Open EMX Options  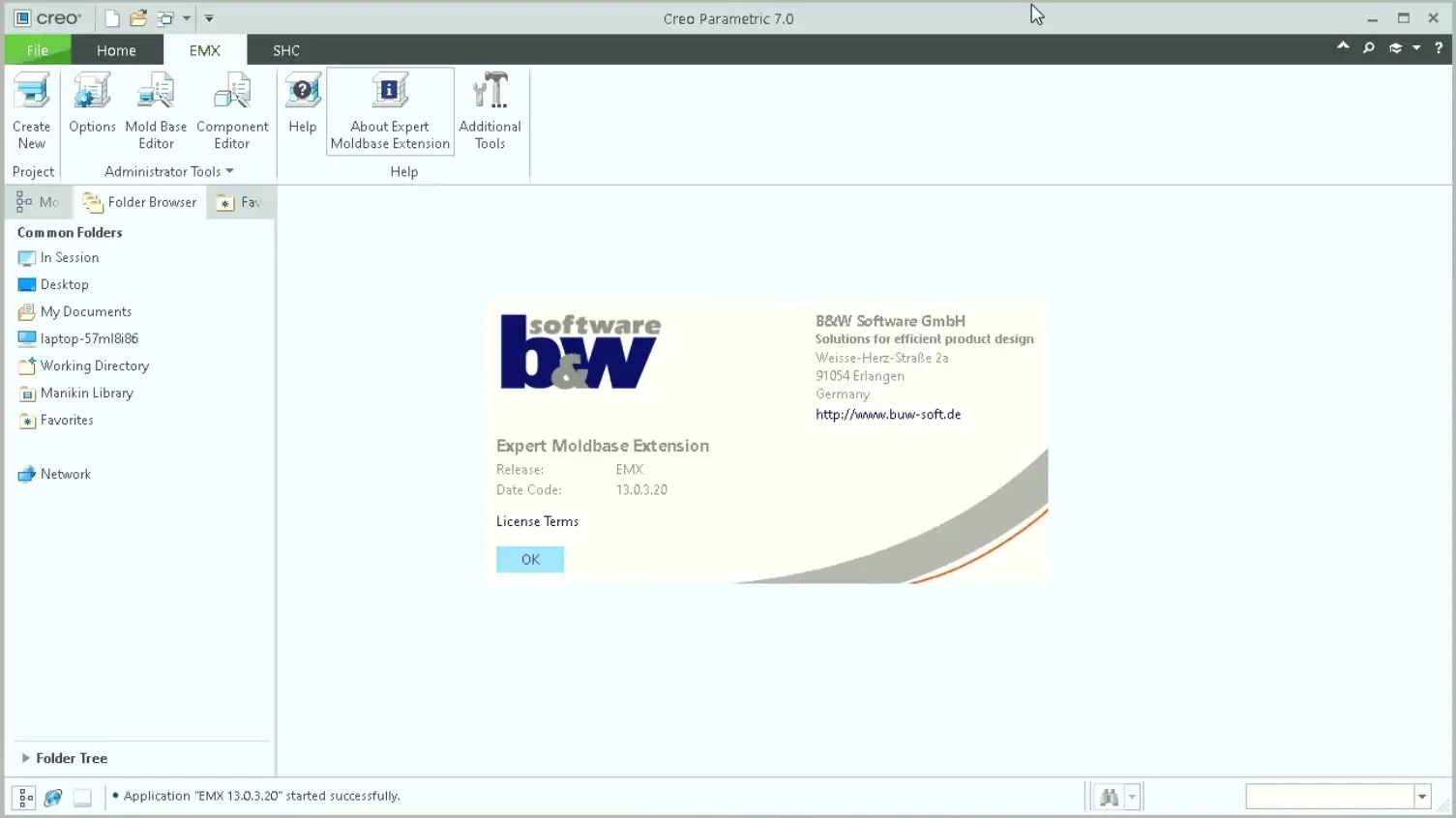[x=92, y=103]
